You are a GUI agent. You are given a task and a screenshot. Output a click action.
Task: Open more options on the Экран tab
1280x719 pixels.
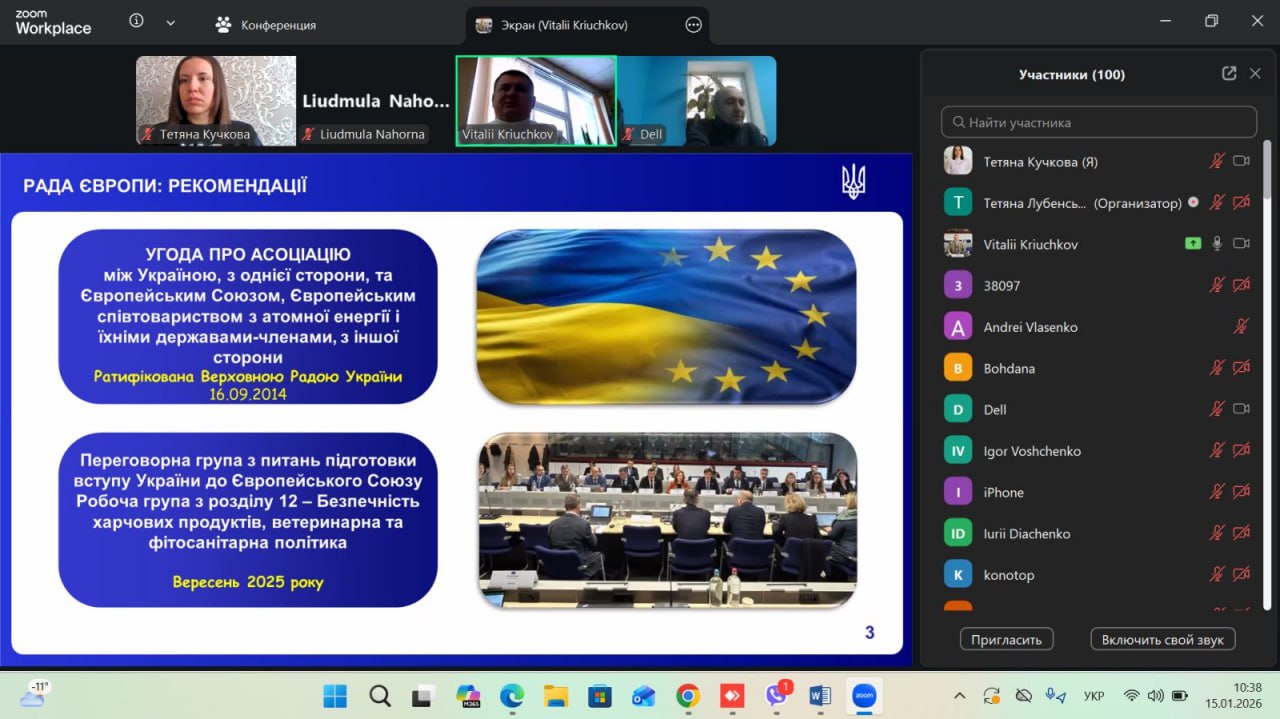coord(693,25)
